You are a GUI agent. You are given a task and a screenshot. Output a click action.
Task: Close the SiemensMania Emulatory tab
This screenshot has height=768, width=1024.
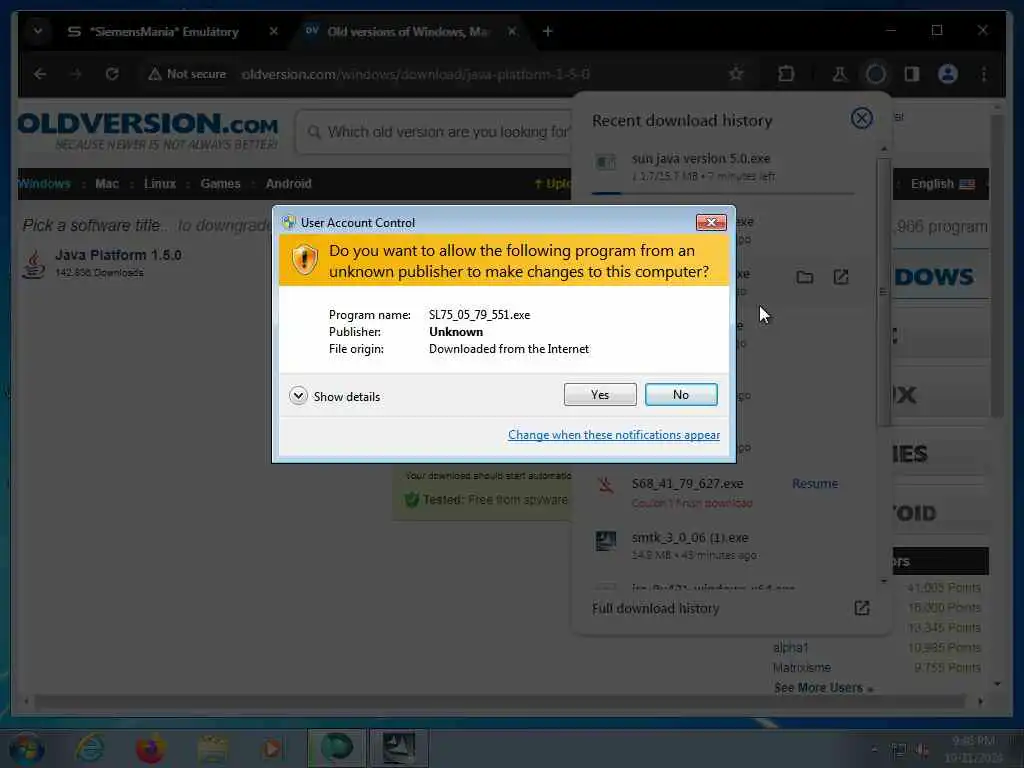coord(274,31)
